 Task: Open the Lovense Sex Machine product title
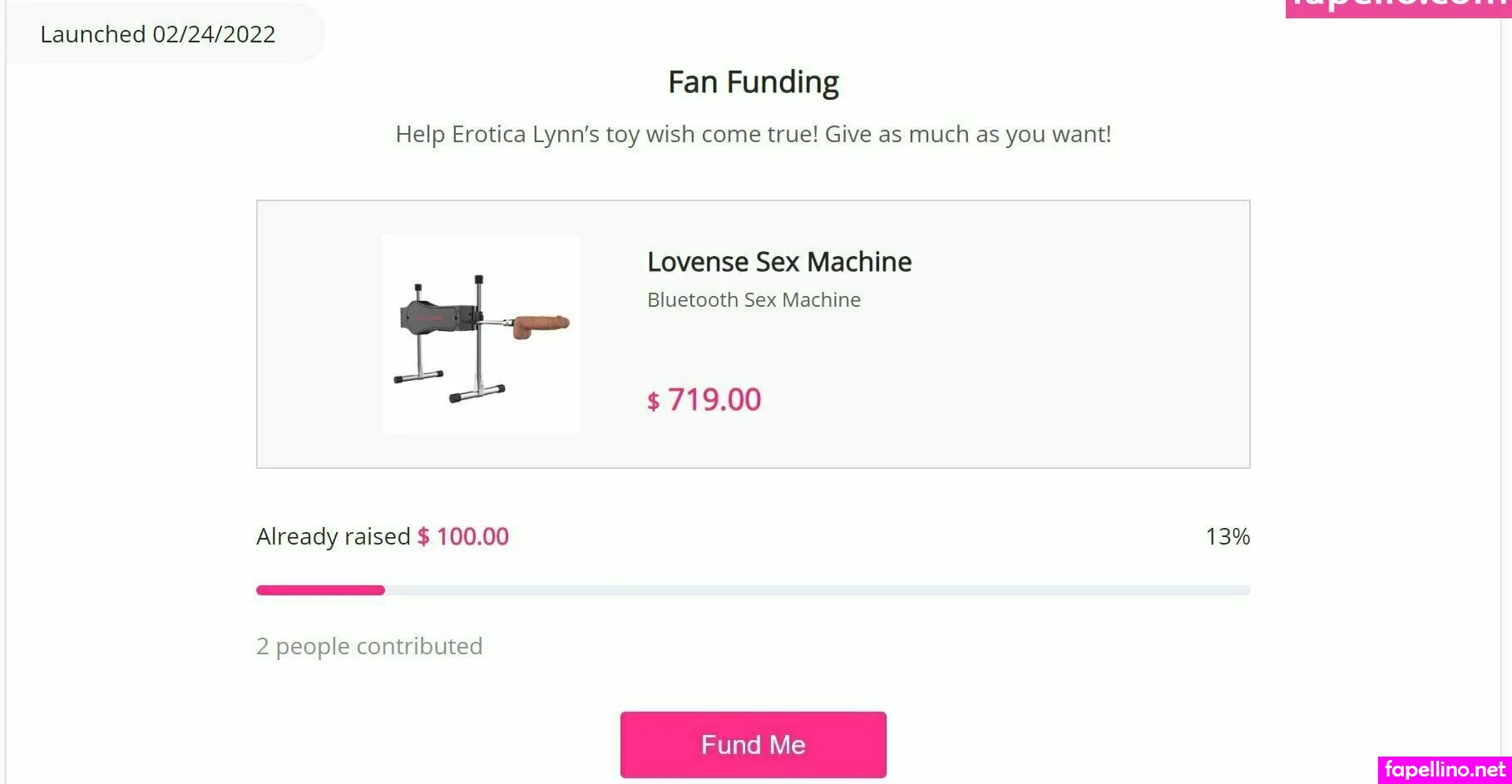(778, 262)
